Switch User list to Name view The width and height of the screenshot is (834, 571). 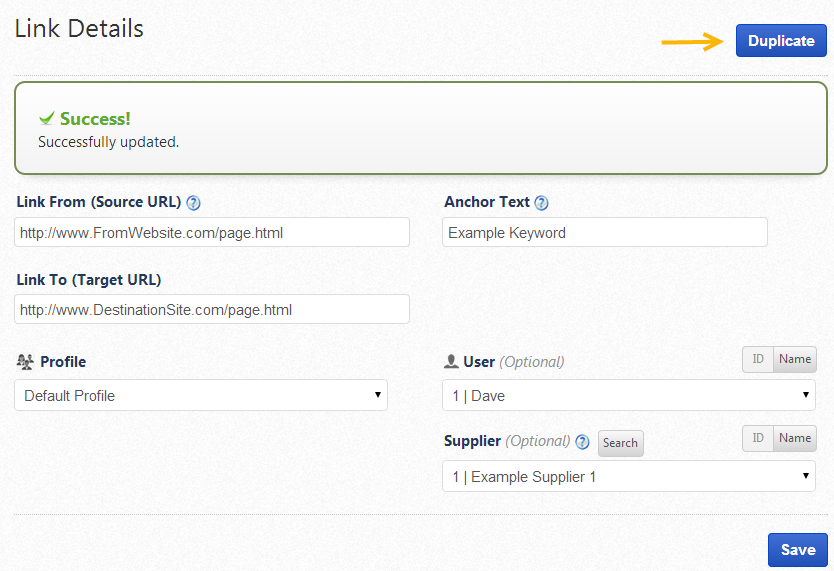click(795, 360)
